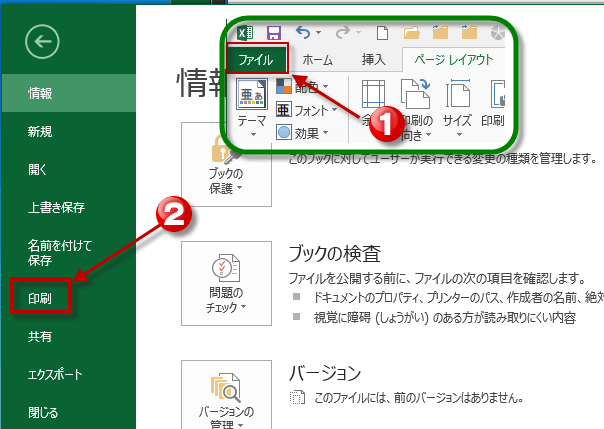
Task: Click 閉じる in the sidebar
Action: [69, 412]
